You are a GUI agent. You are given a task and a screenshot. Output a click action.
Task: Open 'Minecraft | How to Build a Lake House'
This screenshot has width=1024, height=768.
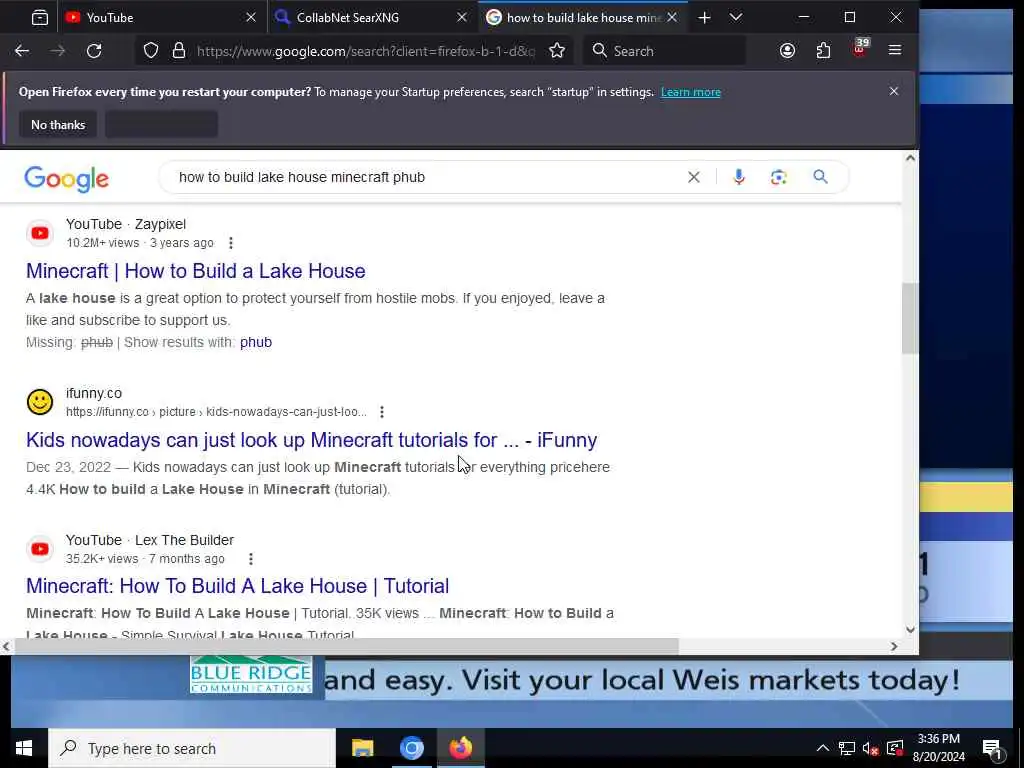195,271
